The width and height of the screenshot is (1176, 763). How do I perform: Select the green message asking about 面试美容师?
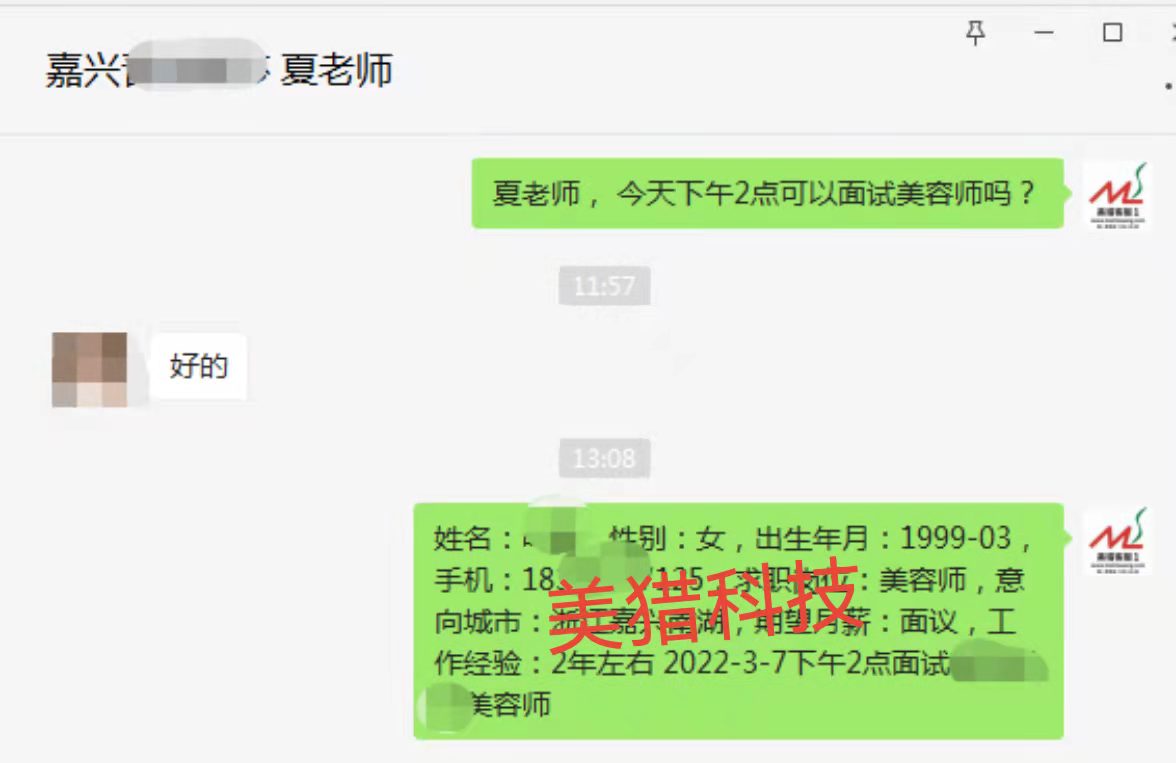pos(767,193)
